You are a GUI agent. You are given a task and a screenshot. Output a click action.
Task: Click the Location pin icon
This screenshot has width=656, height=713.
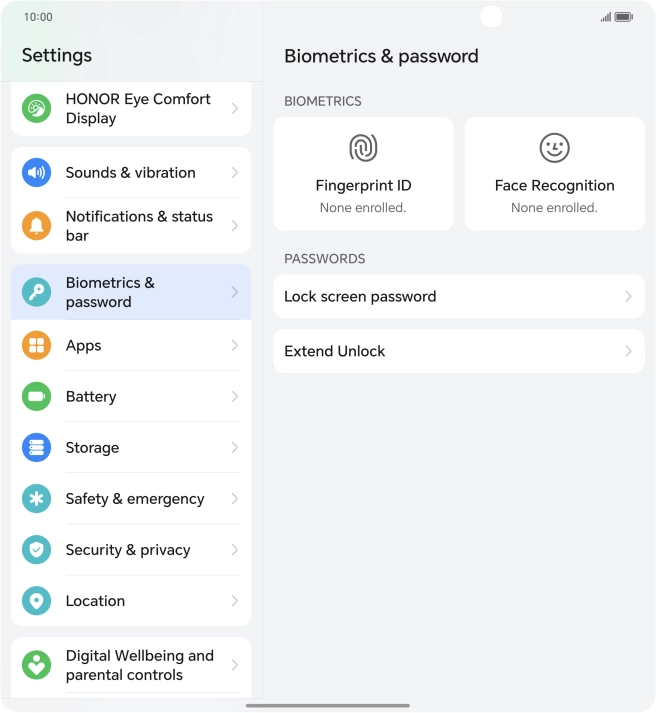click(x=37, y=600)
